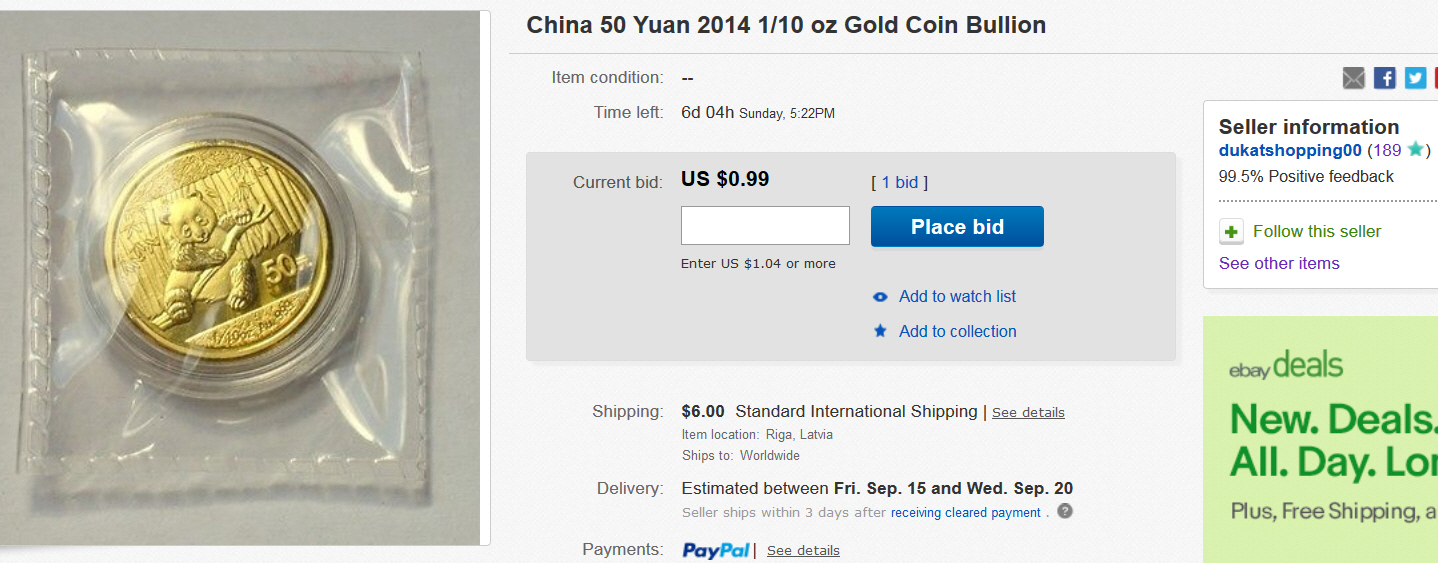Open the help question mark by cleared payment

1065,512
